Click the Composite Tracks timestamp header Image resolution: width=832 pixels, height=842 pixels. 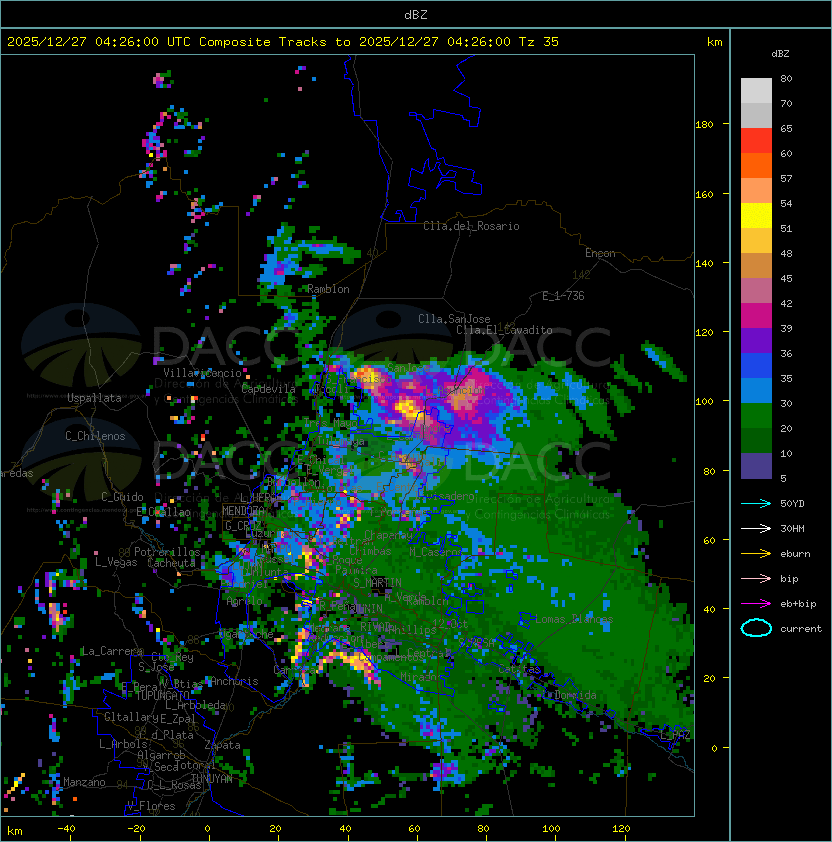coord(283,42)
